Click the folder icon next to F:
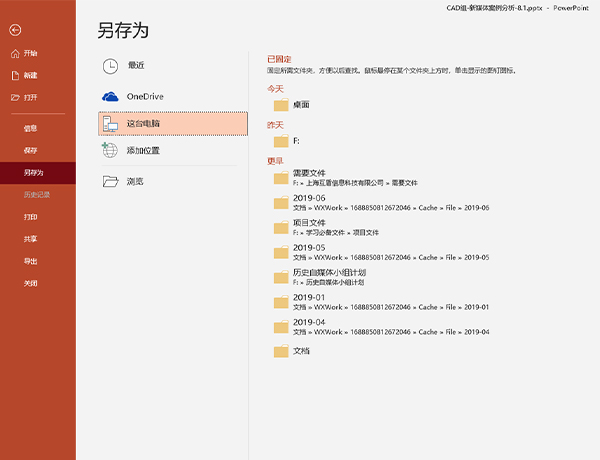Viewport: 600px width, 460px height. pos(281,141)
